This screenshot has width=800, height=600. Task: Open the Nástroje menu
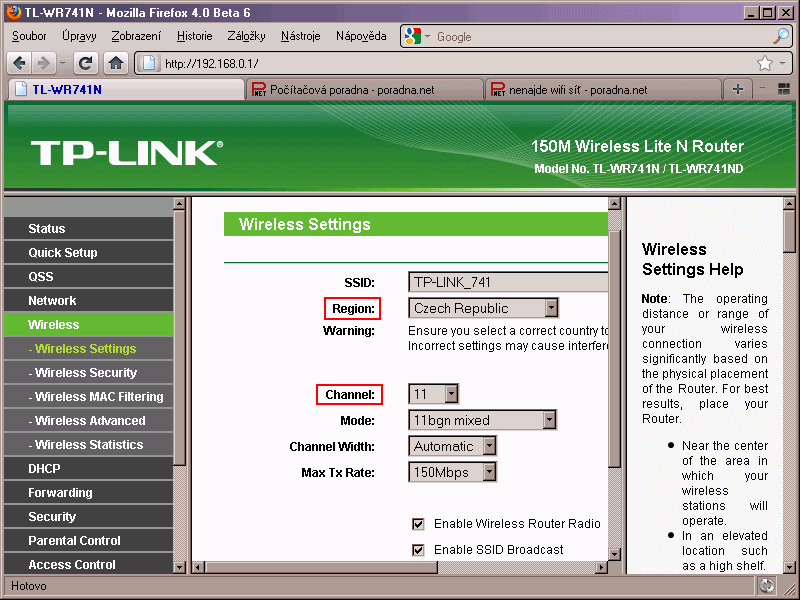301,36
